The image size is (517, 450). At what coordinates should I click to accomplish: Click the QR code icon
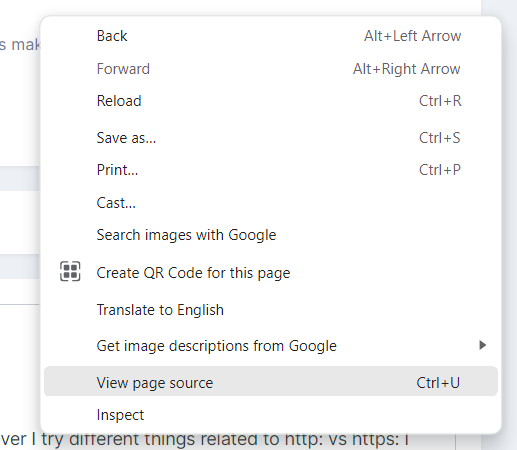(x=70, y=271)
